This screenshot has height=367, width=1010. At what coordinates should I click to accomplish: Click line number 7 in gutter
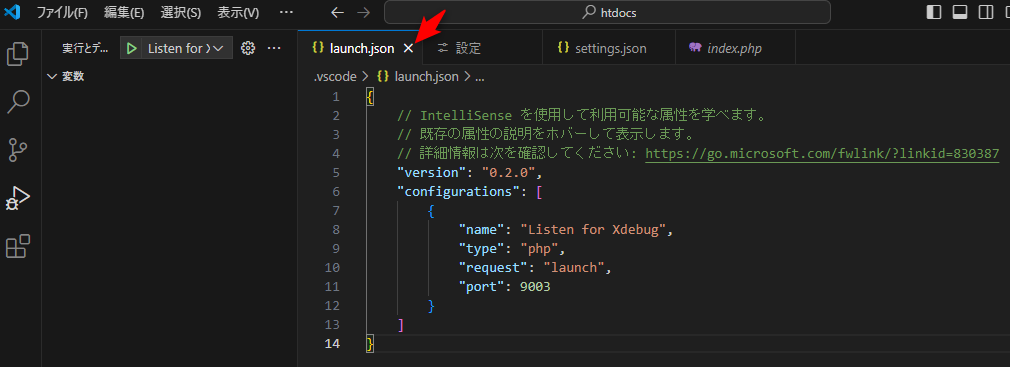click(335, 211)
